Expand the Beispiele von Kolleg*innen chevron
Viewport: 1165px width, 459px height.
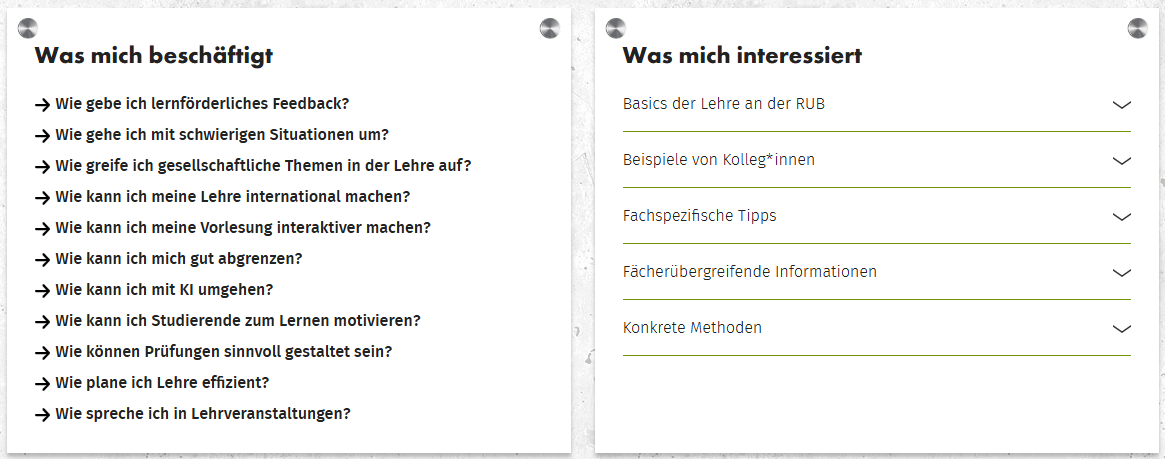pos(1121,160)
